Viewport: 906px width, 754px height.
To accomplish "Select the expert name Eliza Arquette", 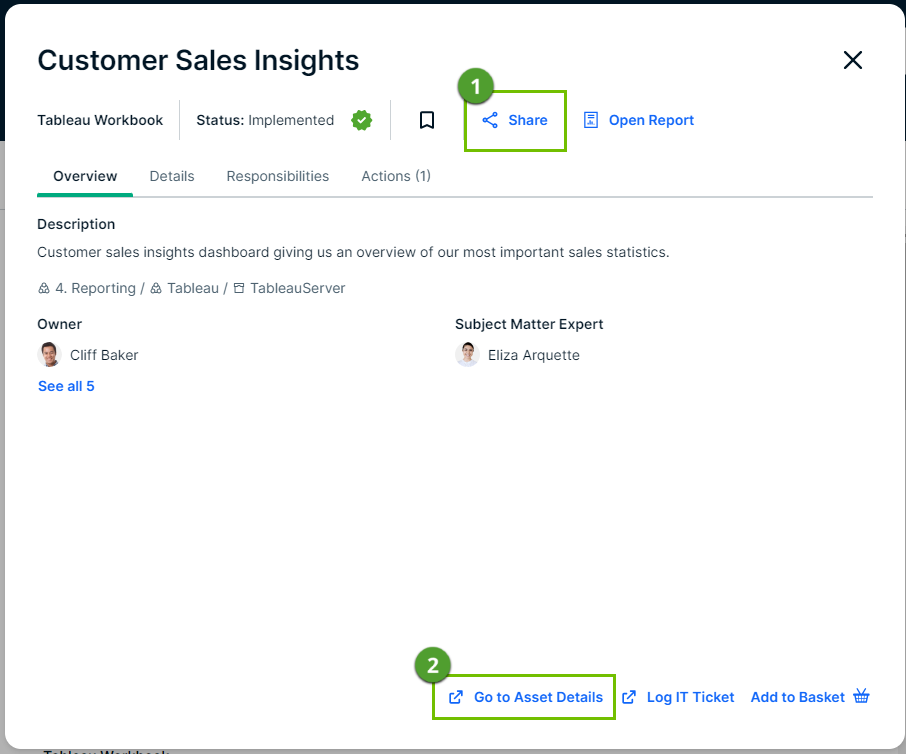I will tap(533, 355).
